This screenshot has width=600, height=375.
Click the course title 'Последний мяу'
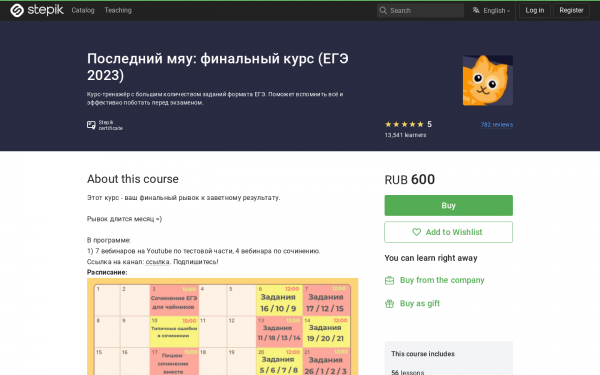pos(217,67)
